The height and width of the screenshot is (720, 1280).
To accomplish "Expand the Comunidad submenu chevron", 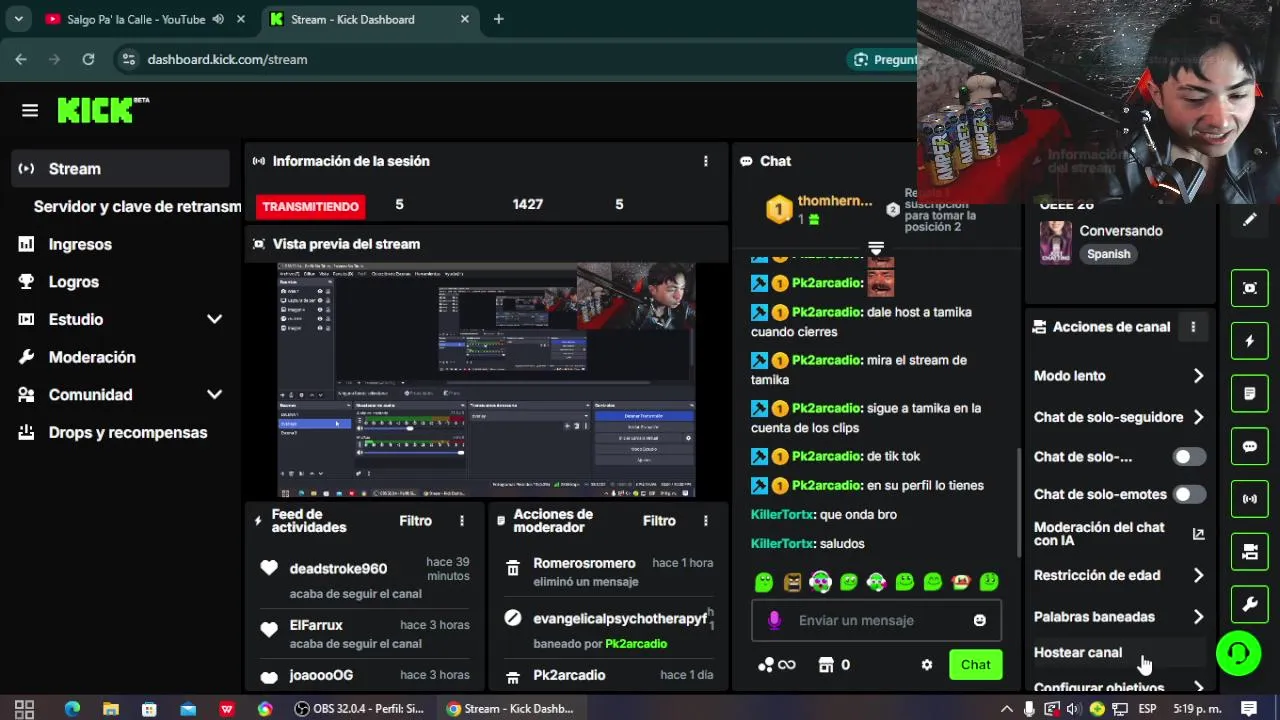I will [214, 395].
